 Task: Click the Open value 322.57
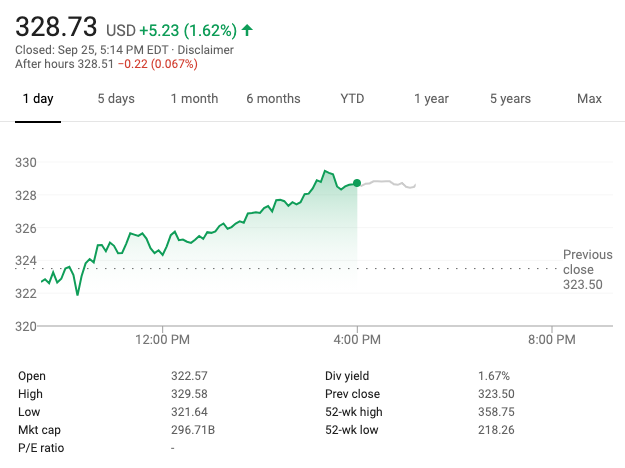coord(190,376)
